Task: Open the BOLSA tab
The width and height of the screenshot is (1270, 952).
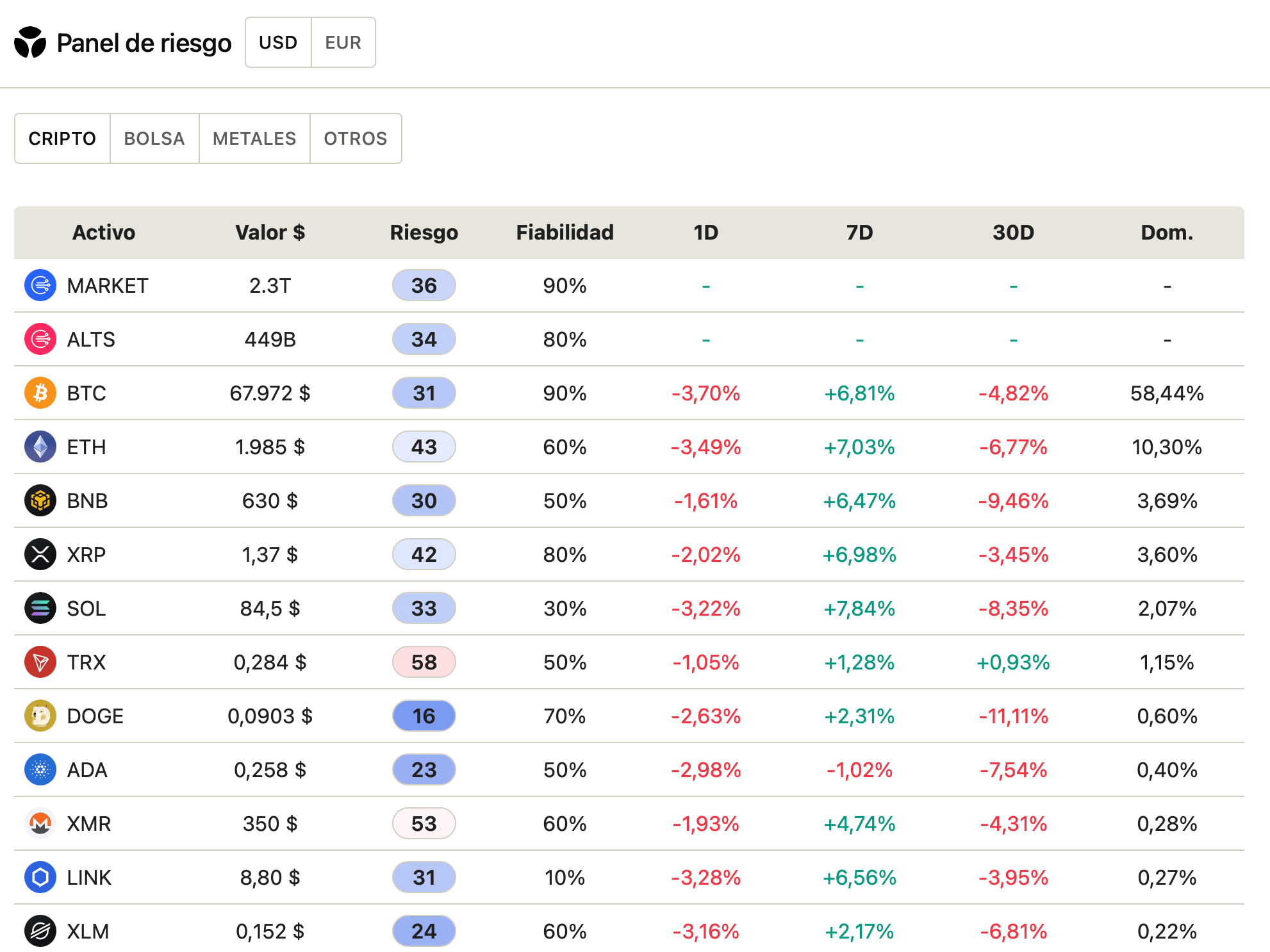Action: (154, 138)
